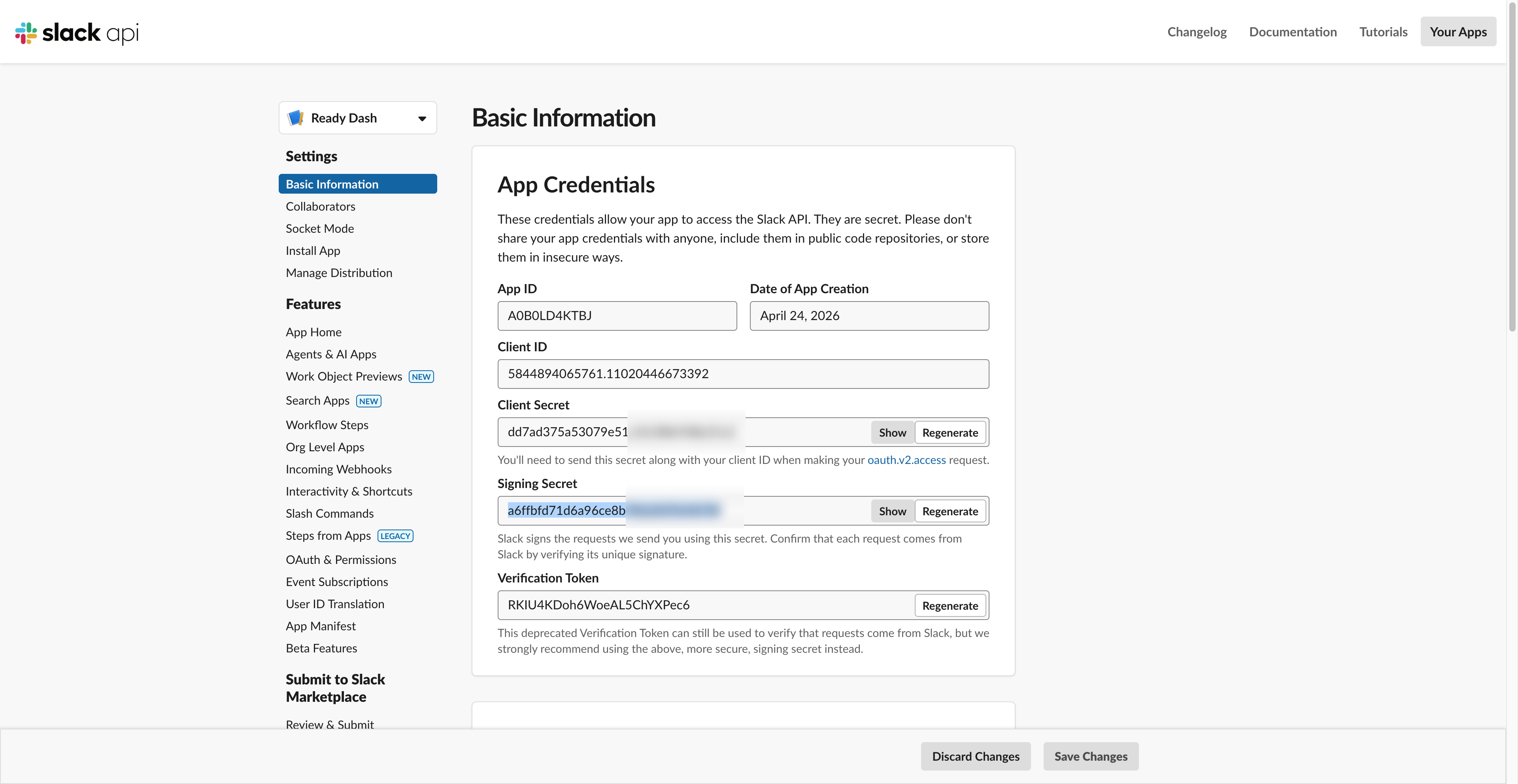Viewport: 1518px width, 784px height.
Task: Open Slash Commands
Action: [x=329, y=514]
